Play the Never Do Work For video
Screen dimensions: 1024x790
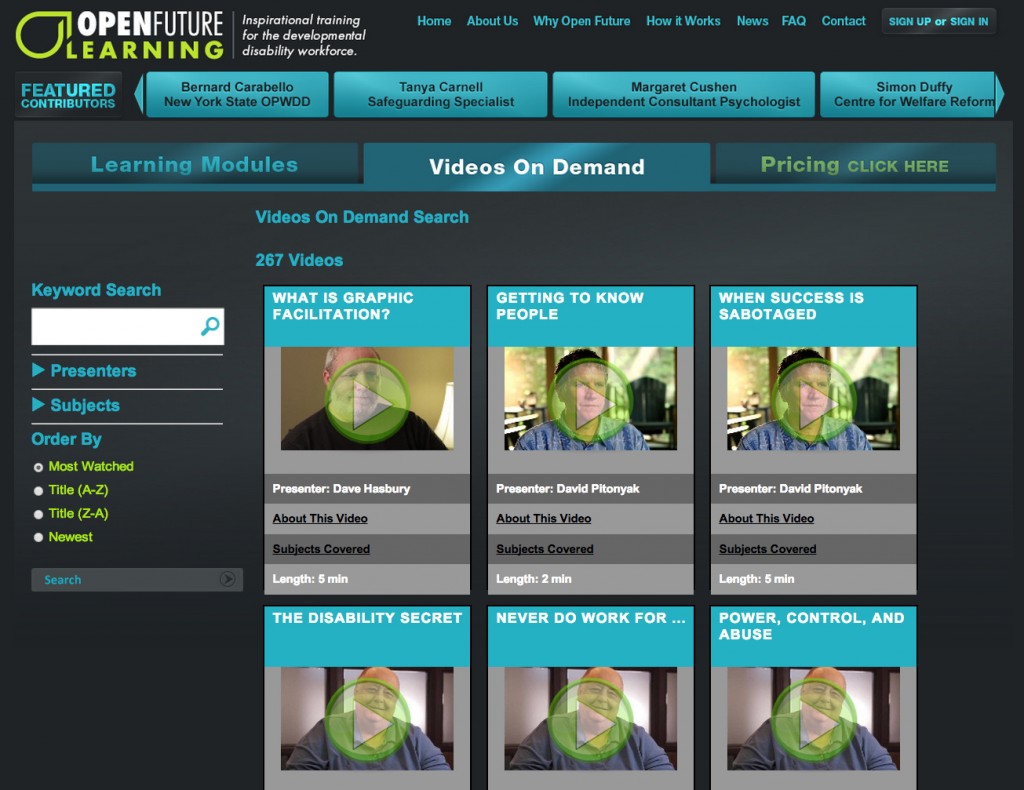[590, 719]
